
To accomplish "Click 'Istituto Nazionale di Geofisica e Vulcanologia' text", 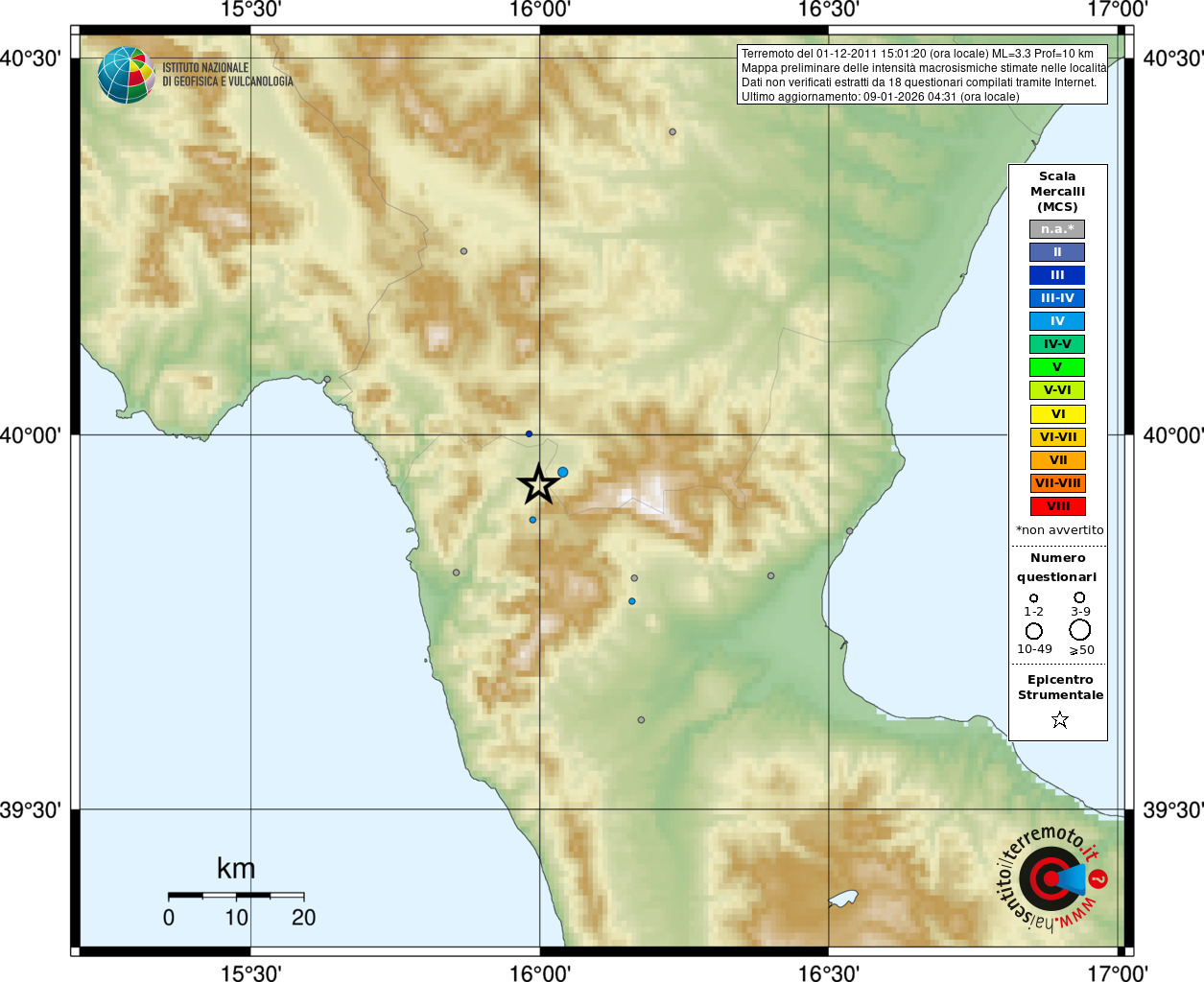I will (x=227, y=75).
